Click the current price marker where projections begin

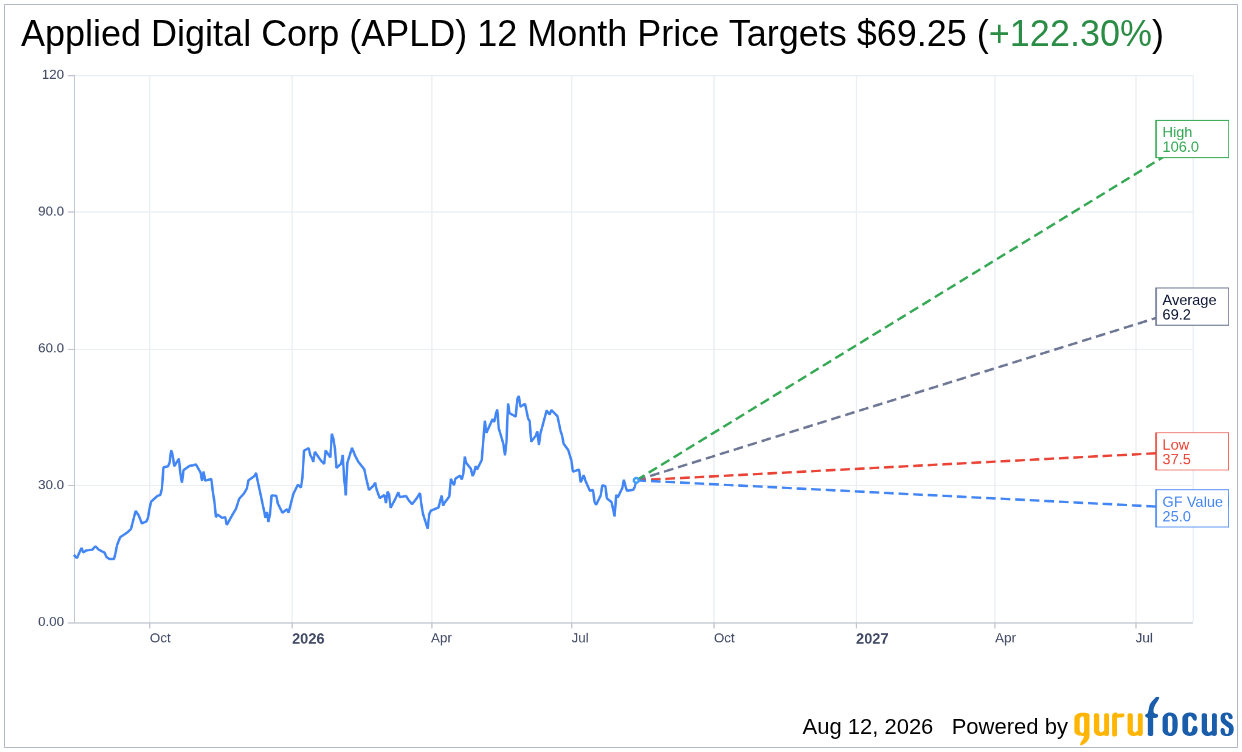(636, 480)
